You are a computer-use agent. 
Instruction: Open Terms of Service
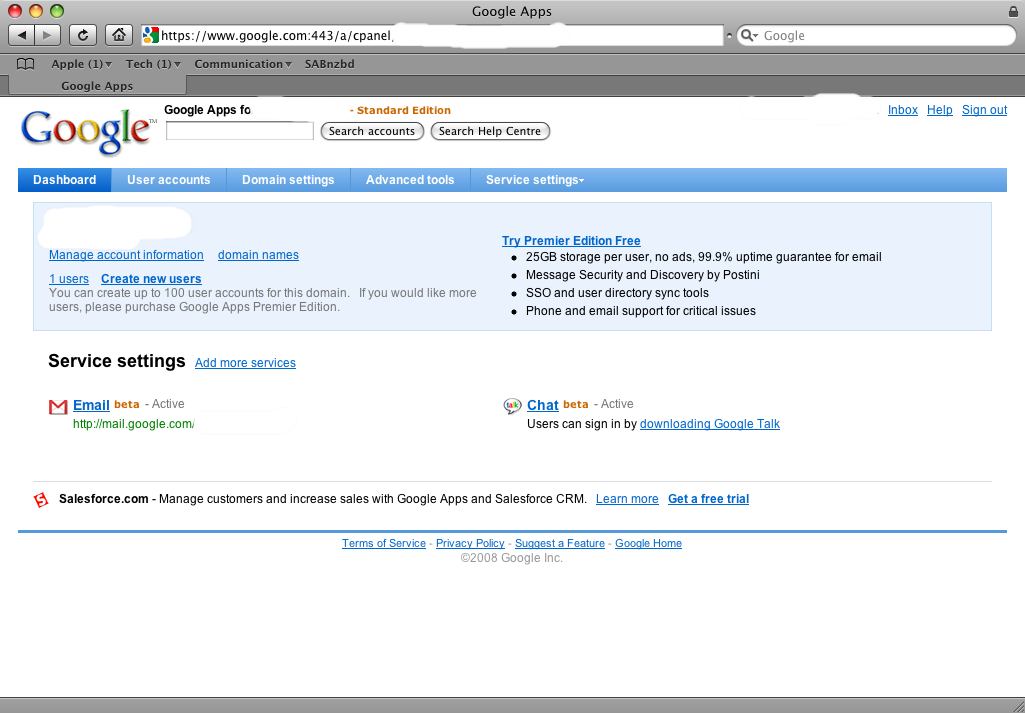click(x=384, y=543)
